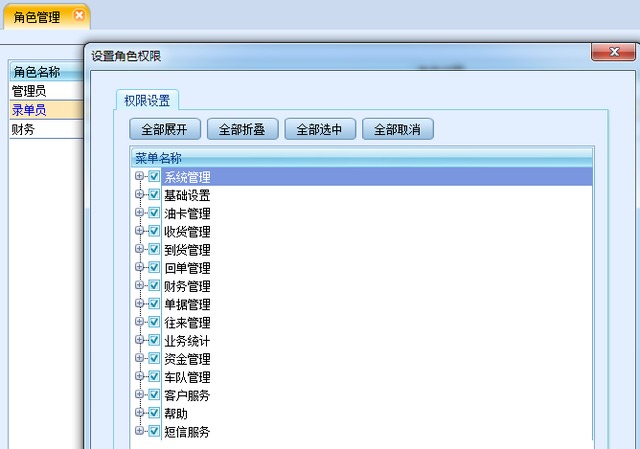Expand the 车队管理 tree node
Viewport: 640px width, 449px height.
tap(140, 376)
